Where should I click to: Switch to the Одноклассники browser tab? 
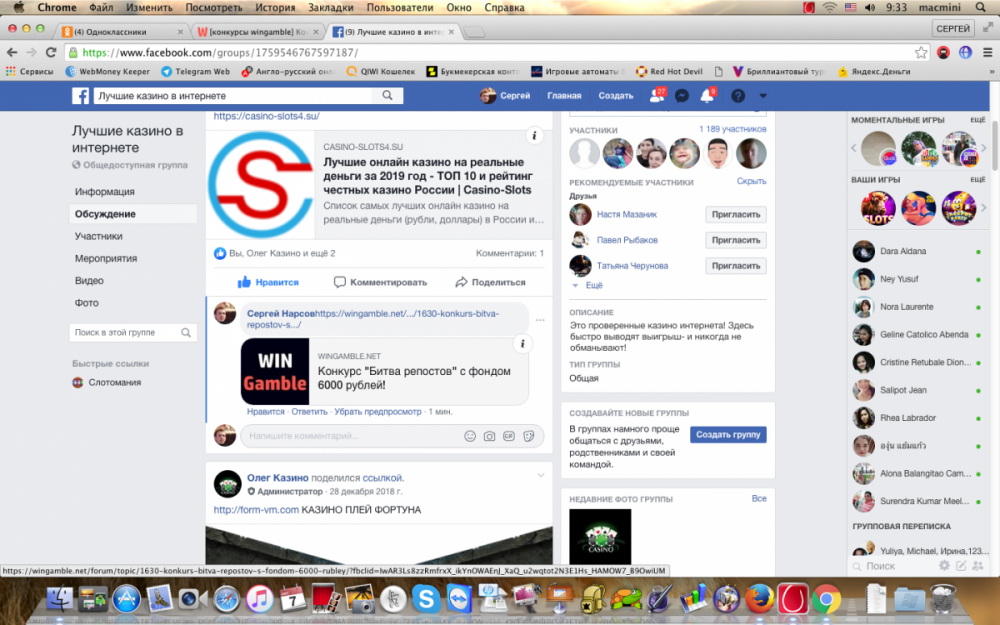point(120,31)
